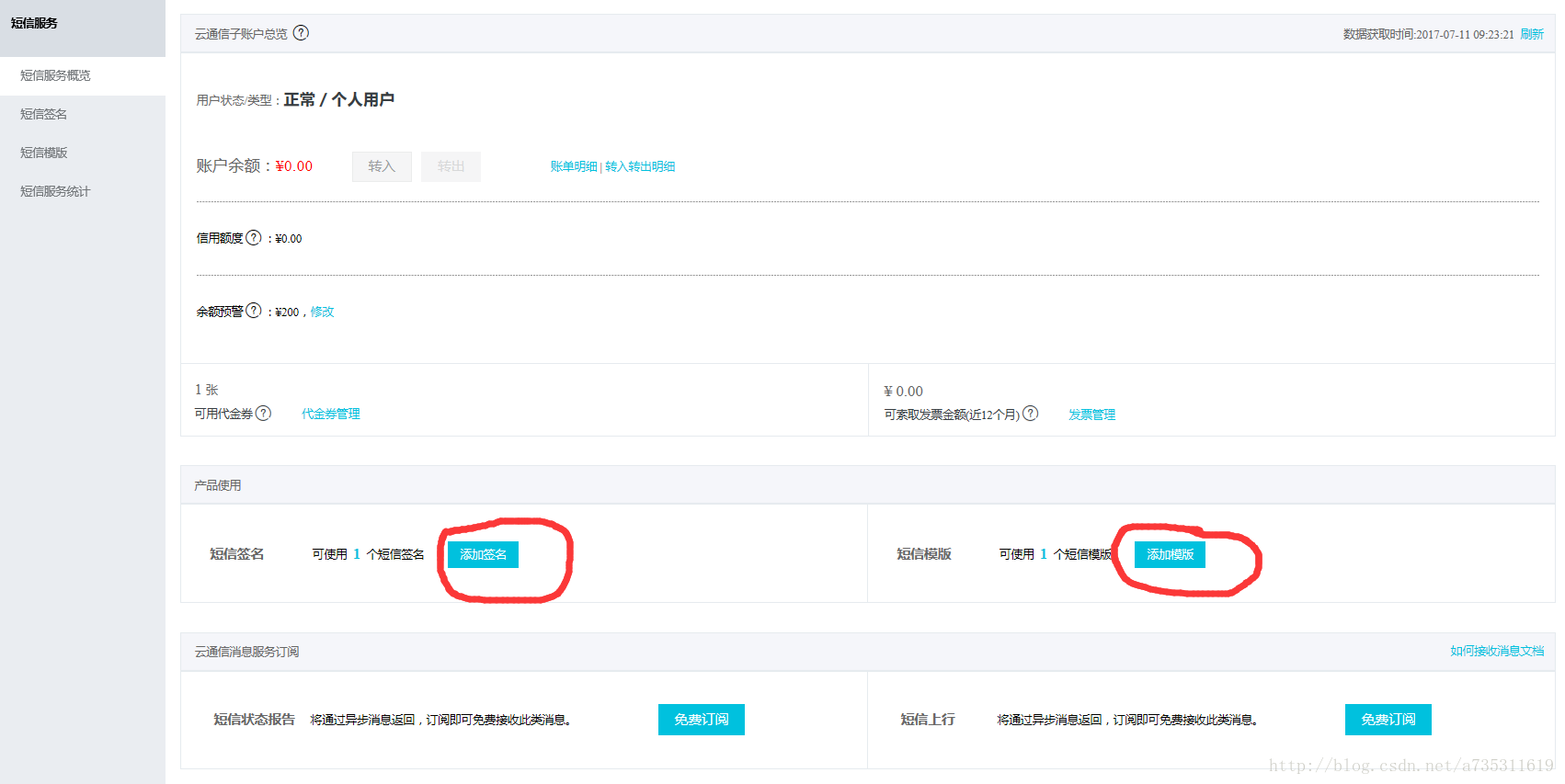This screenshot has width=1565, height=784.
Task: Select 短信模版 in sidebar
Action: coord(43,153)
